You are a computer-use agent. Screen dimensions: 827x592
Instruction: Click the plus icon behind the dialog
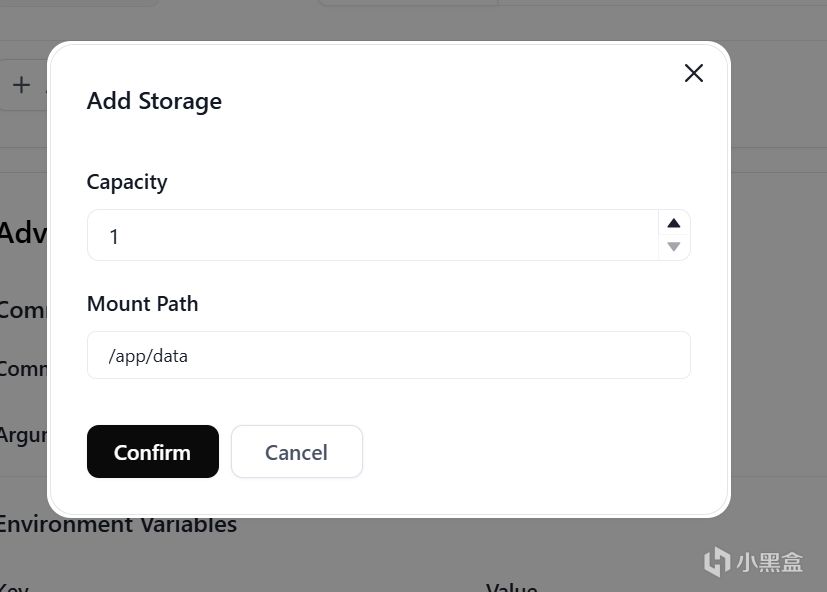21,85
